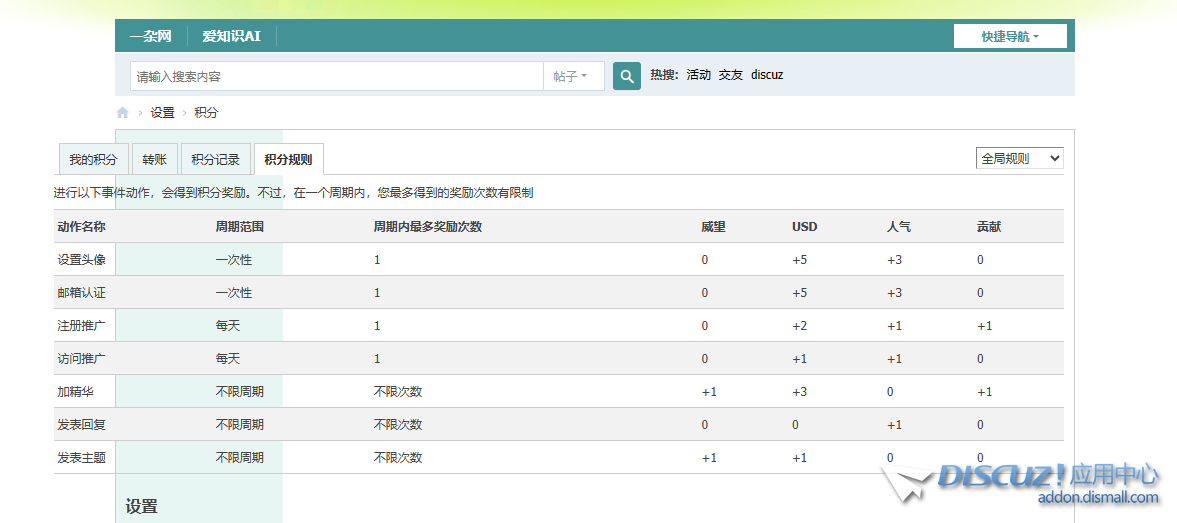Expand the 快捷导航 quick navigation menu
1177x523 pixels.
(1010, 37)
